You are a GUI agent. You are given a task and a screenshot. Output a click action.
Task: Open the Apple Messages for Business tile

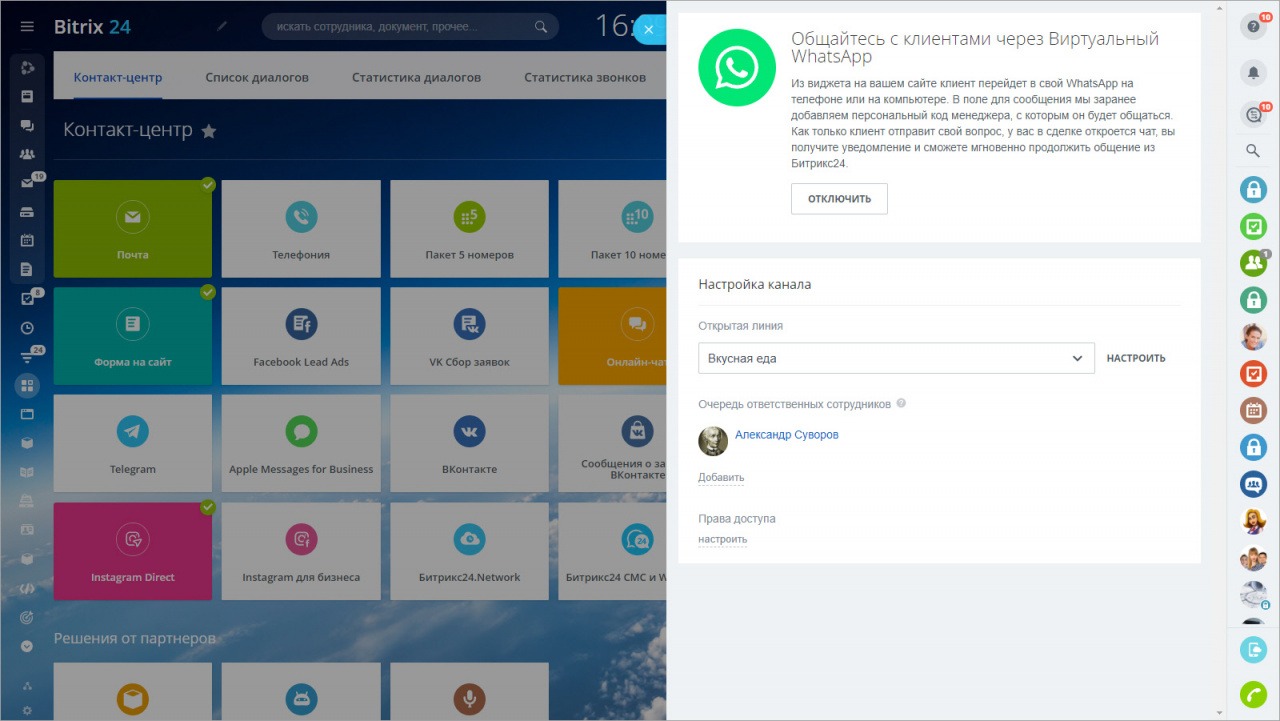click(301, 443)
